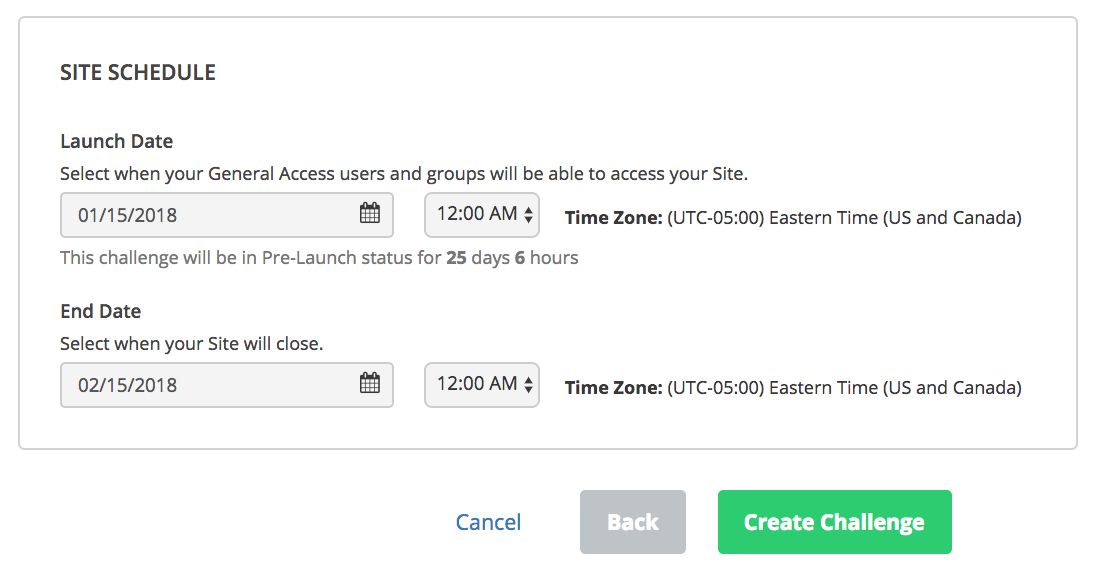
Task: Expand the End Date 12:00 AM time dropdown
Action: click(x=482, y=384)
